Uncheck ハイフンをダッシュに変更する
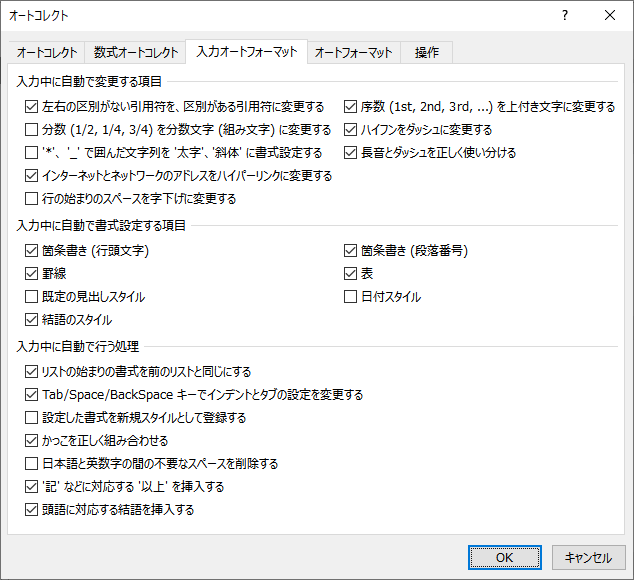The height and width of the screenshot is (580, 634). (x=351, y=130)
